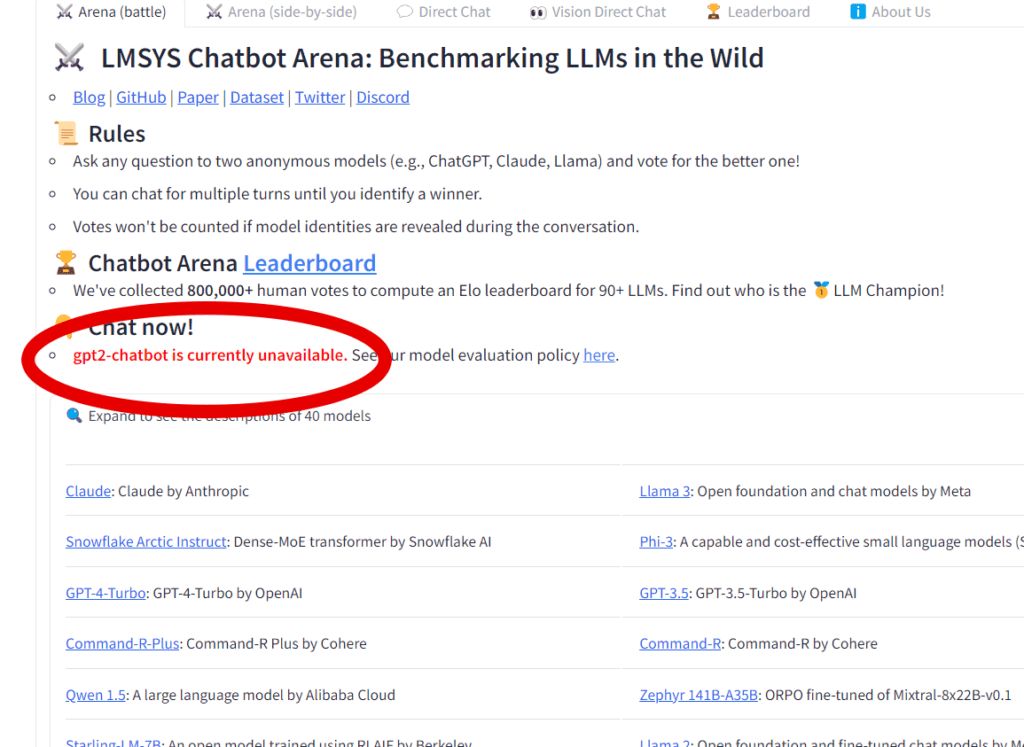Click medal icon before LLM Champion
Viewport: 1024px width, 747px height.
click(821, 289)
